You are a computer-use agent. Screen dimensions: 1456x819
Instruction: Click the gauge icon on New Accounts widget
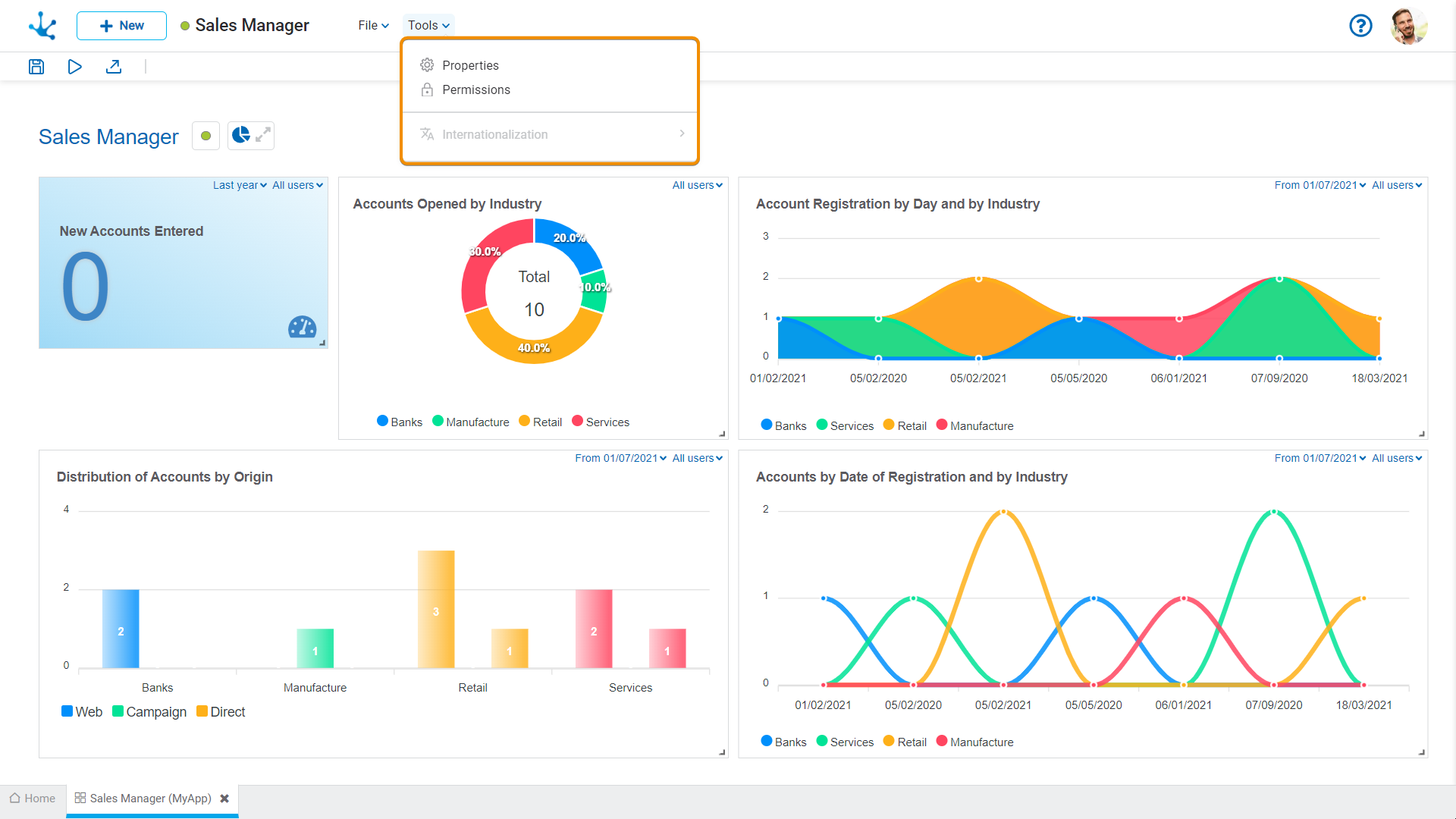point(302,327)
